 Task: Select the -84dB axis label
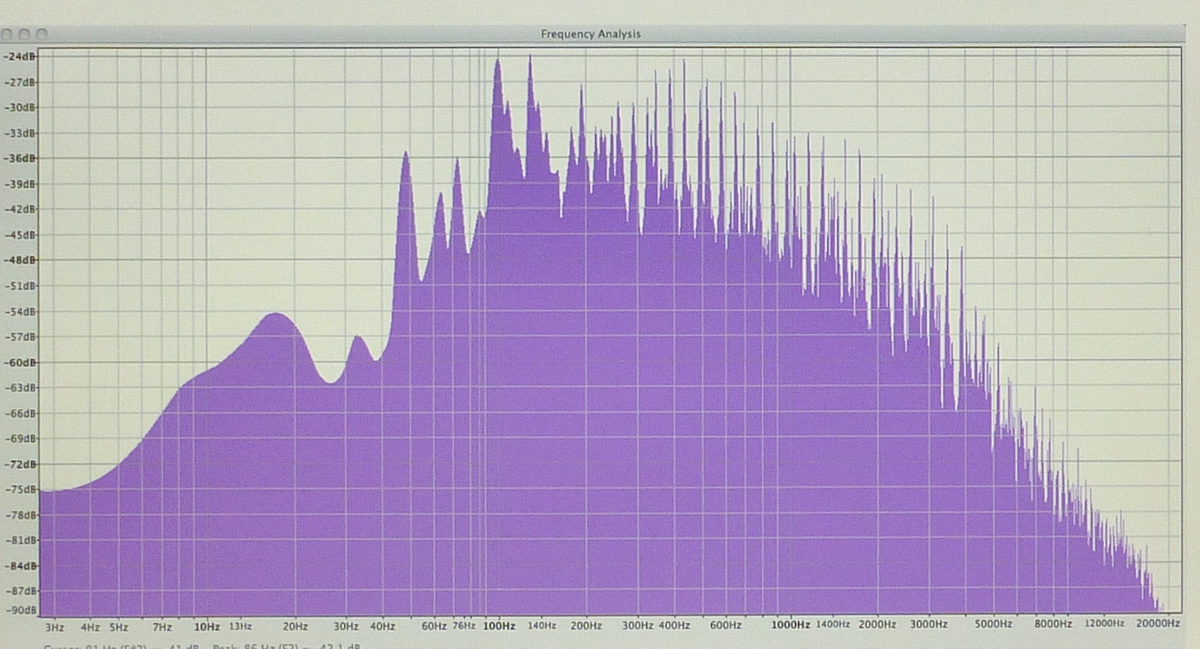coord(19,566)
